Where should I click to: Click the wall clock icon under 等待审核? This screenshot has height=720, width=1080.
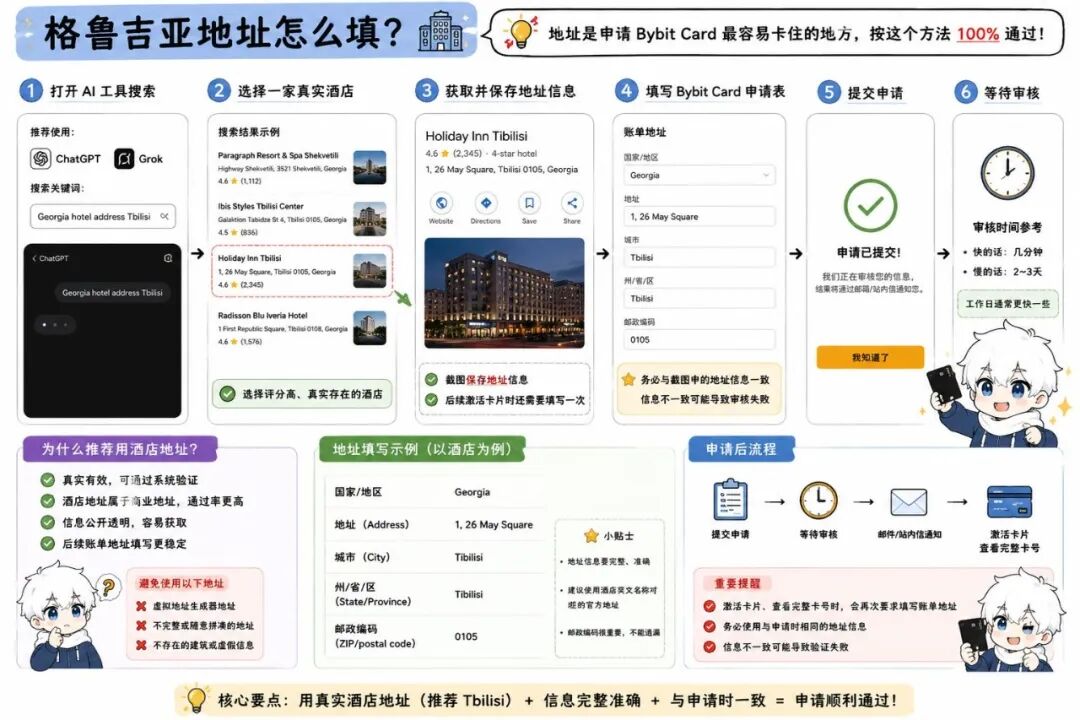point(1007,173)
